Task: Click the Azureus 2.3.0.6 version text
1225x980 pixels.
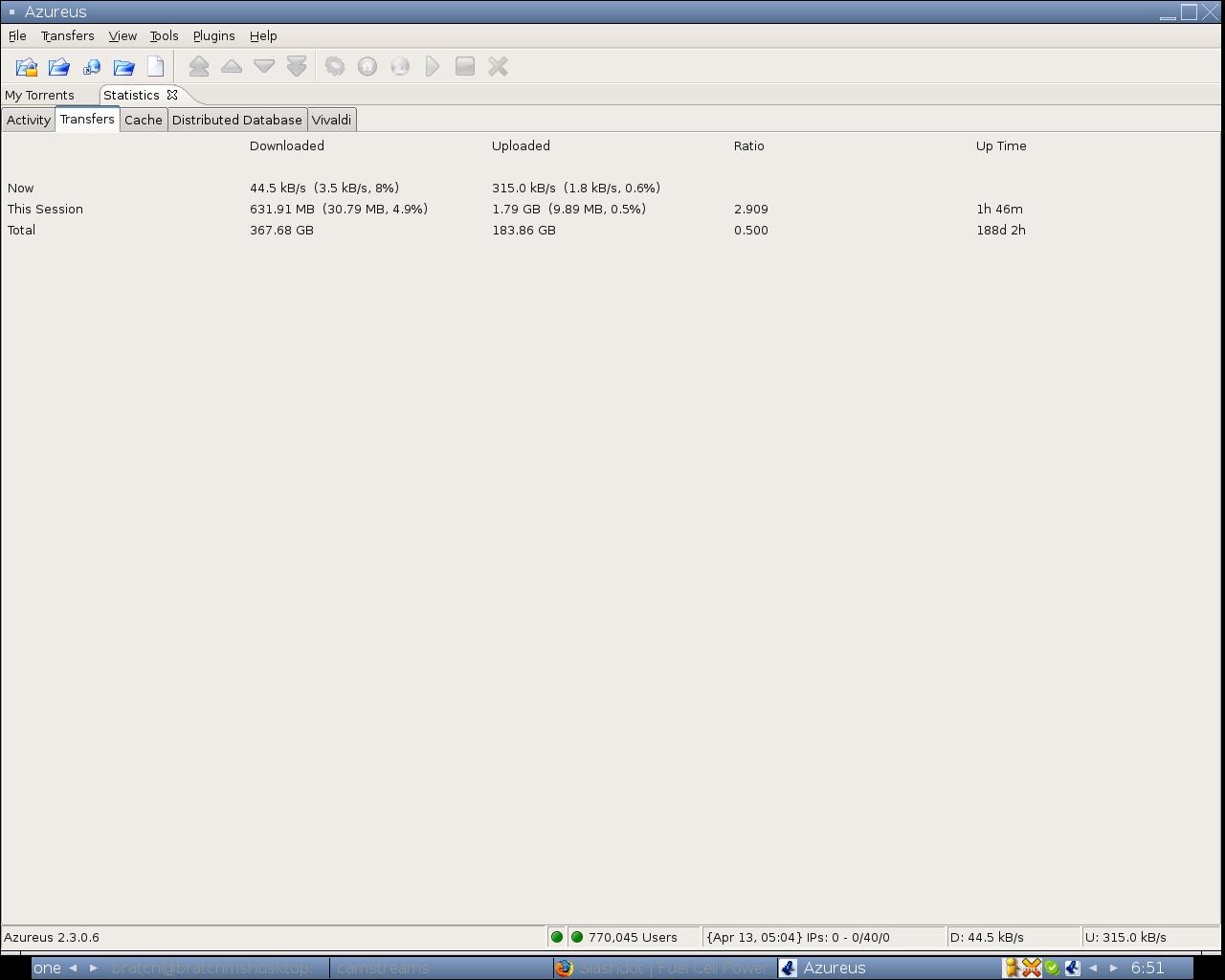Action: tap(52, 937)
